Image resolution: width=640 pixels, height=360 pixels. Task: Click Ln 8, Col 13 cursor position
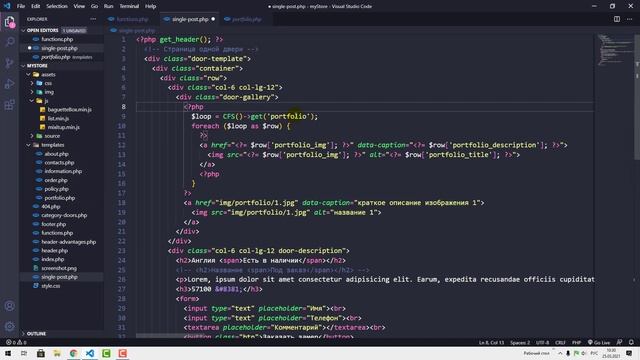click(491, 342)
